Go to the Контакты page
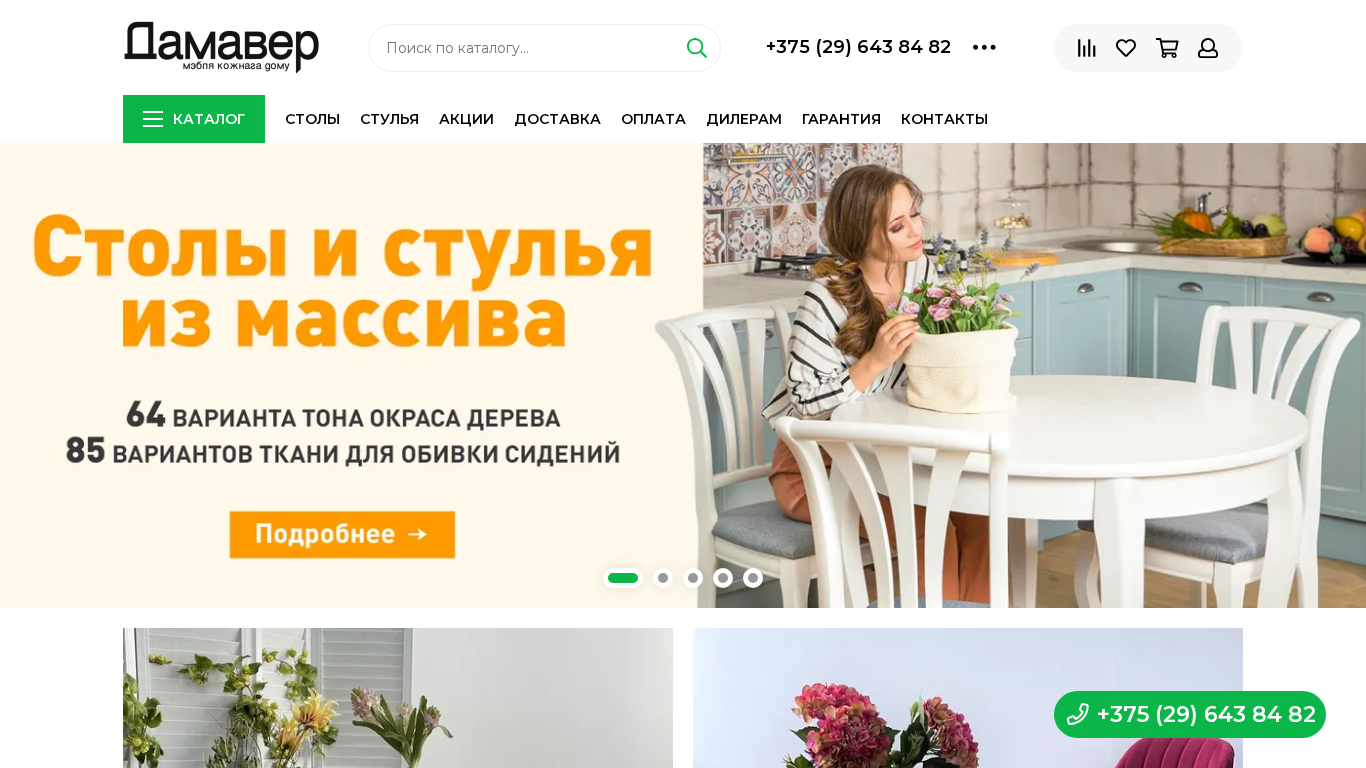Viewport: 1366px width, 768px height. pyautogui.click(x=944, y=119)
